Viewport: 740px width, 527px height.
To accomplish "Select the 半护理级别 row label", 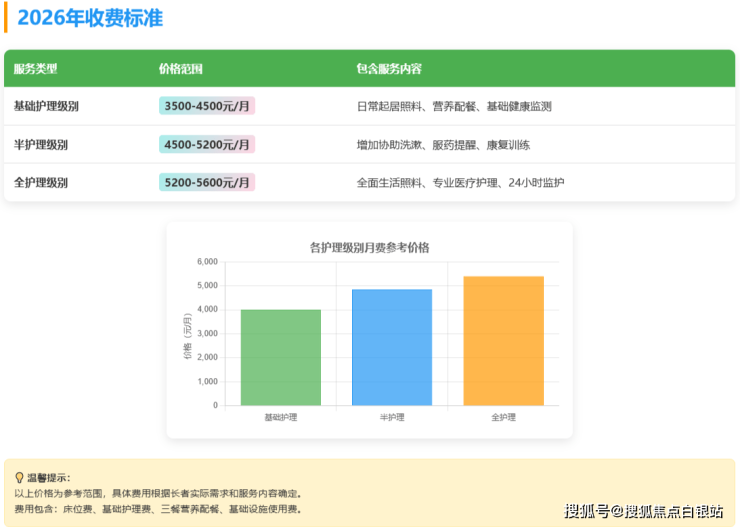I will point(41,144).
